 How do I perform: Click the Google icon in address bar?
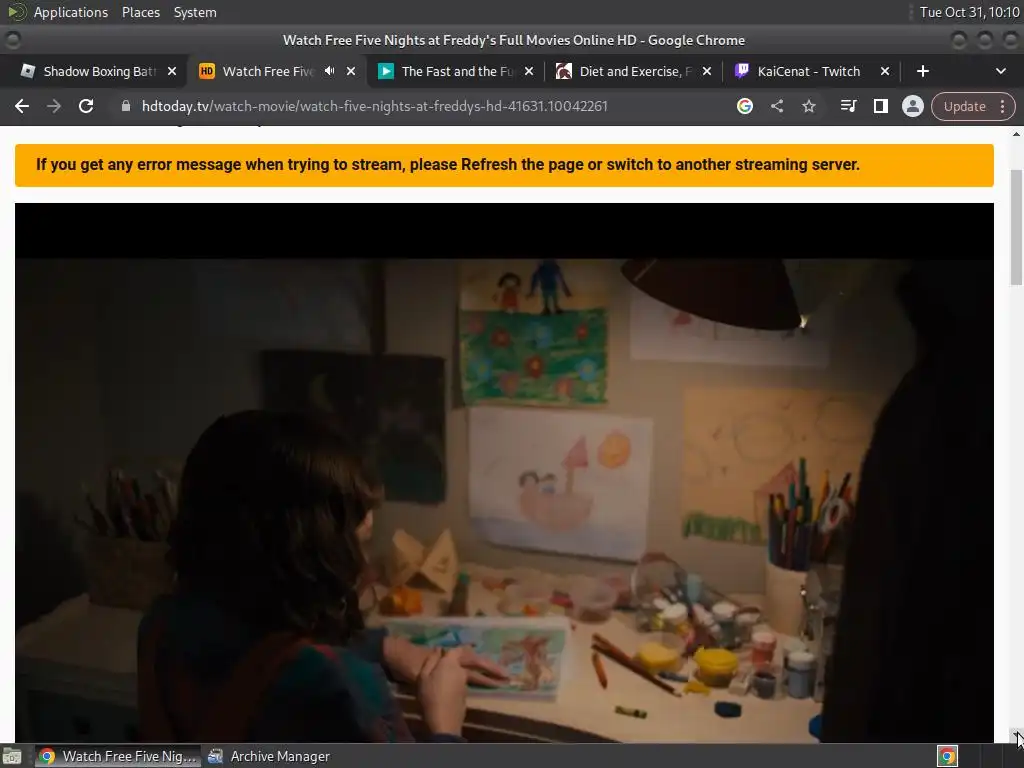coord(744,106)
